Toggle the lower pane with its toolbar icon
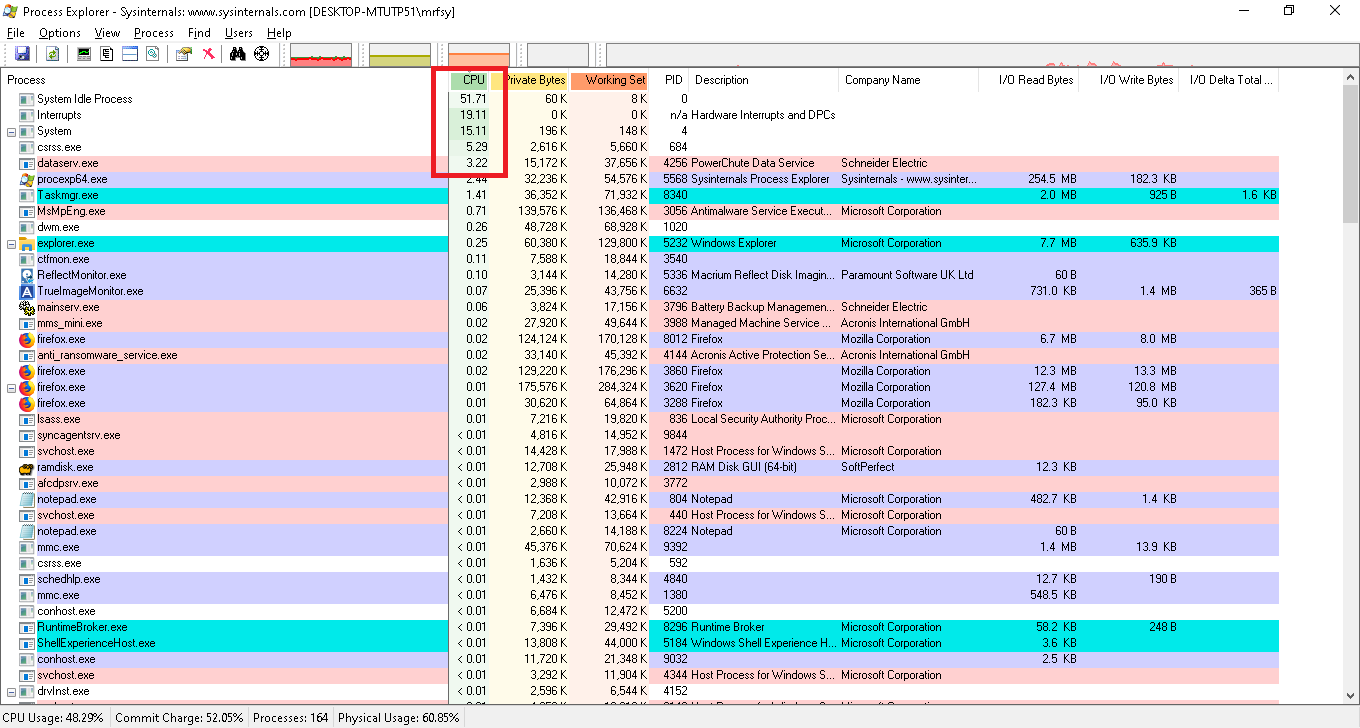The image size is (1360, 728). (x=129, y=53)
